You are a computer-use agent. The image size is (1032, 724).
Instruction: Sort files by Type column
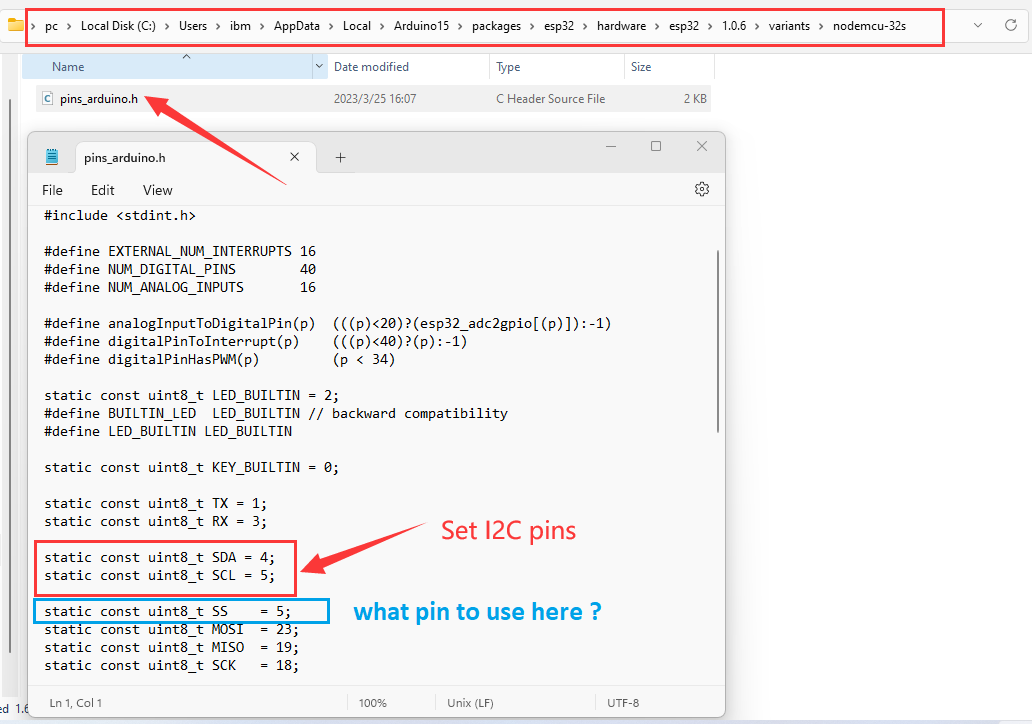[x=508, y=67]
